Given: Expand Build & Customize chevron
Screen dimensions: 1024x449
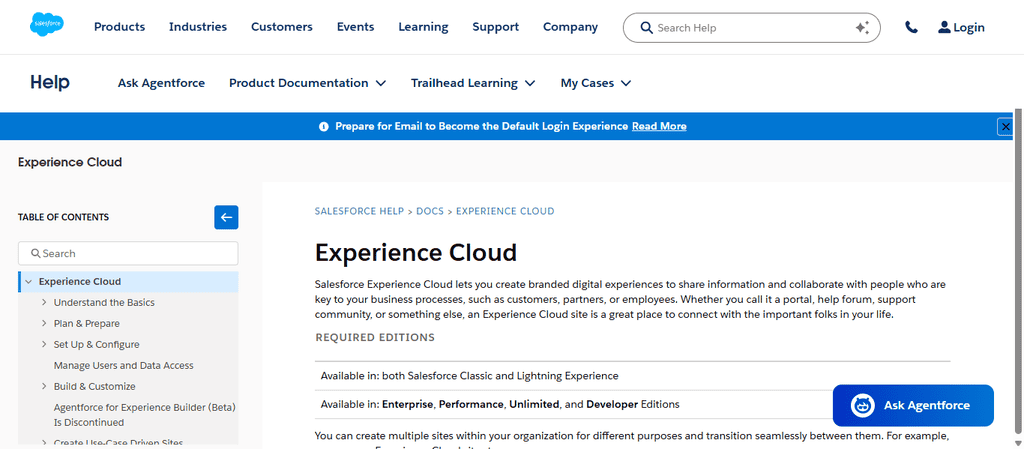Looking at the screenshot, I should (x=44, y=386).
